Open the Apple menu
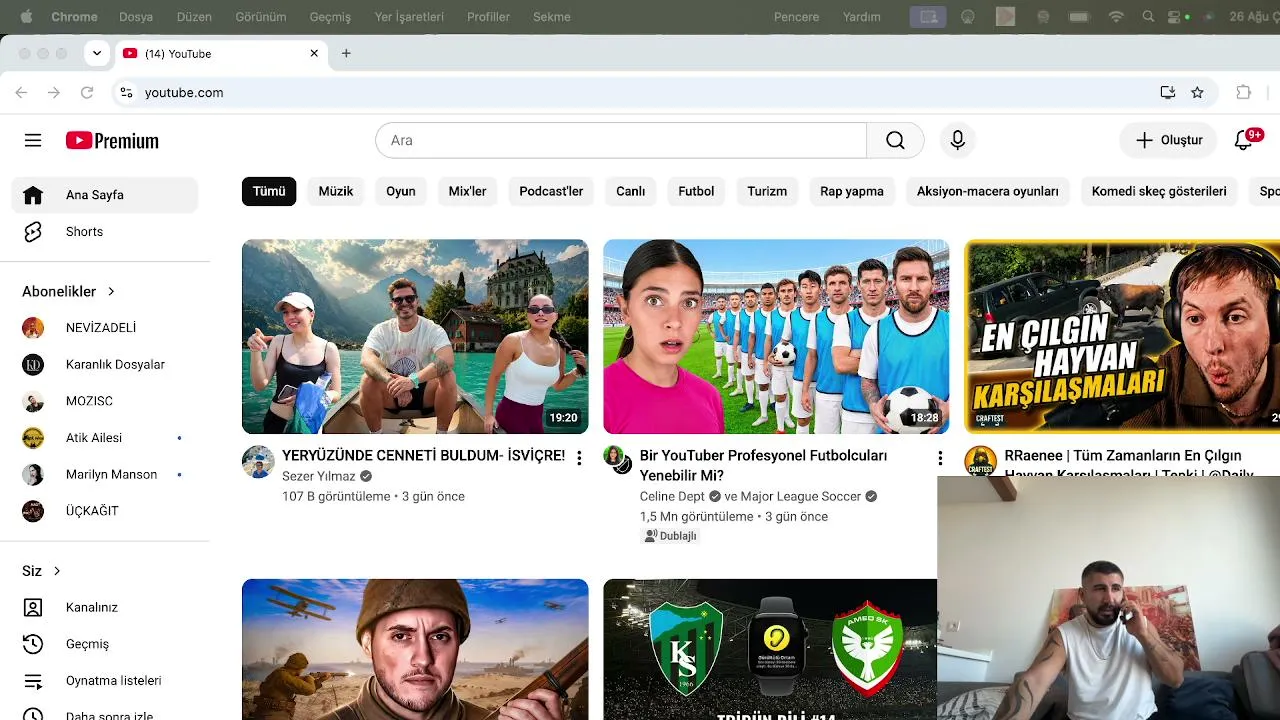Image resolution: width=1280 pixels, height=720 pixels. click(x=26, y=17)
